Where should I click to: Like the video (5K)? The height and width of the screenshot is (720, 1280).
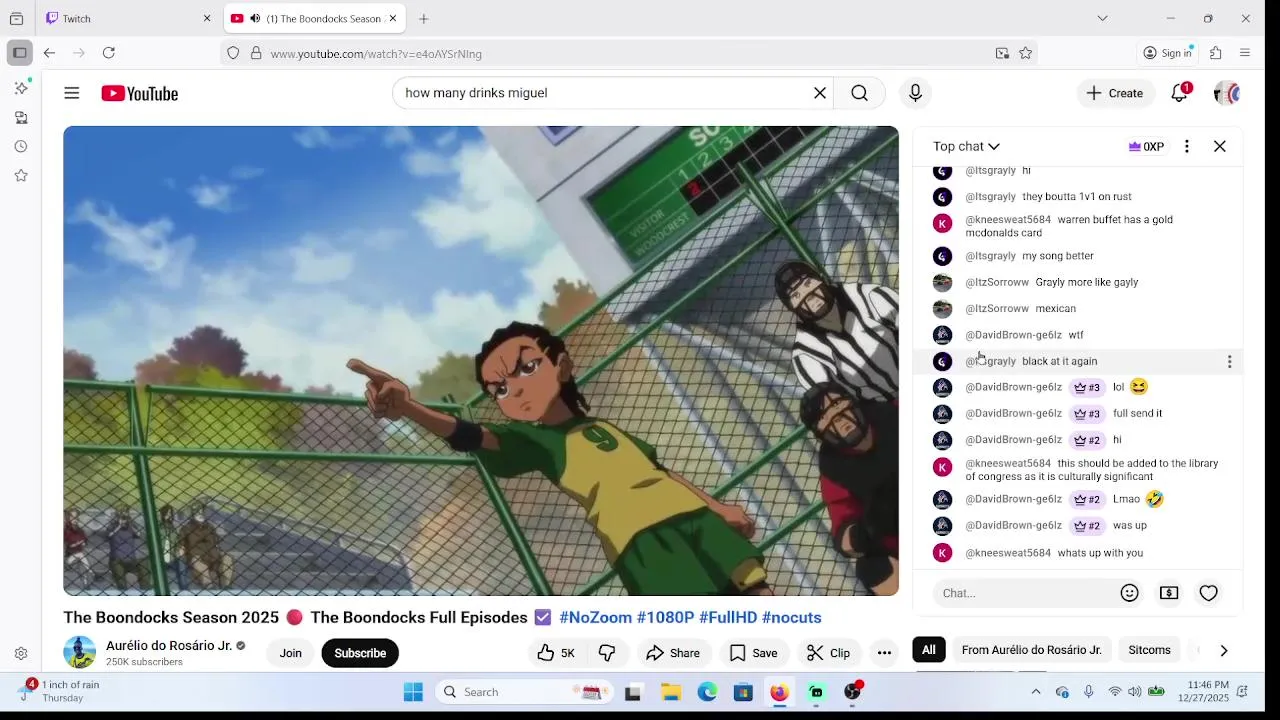click(556, 653)
